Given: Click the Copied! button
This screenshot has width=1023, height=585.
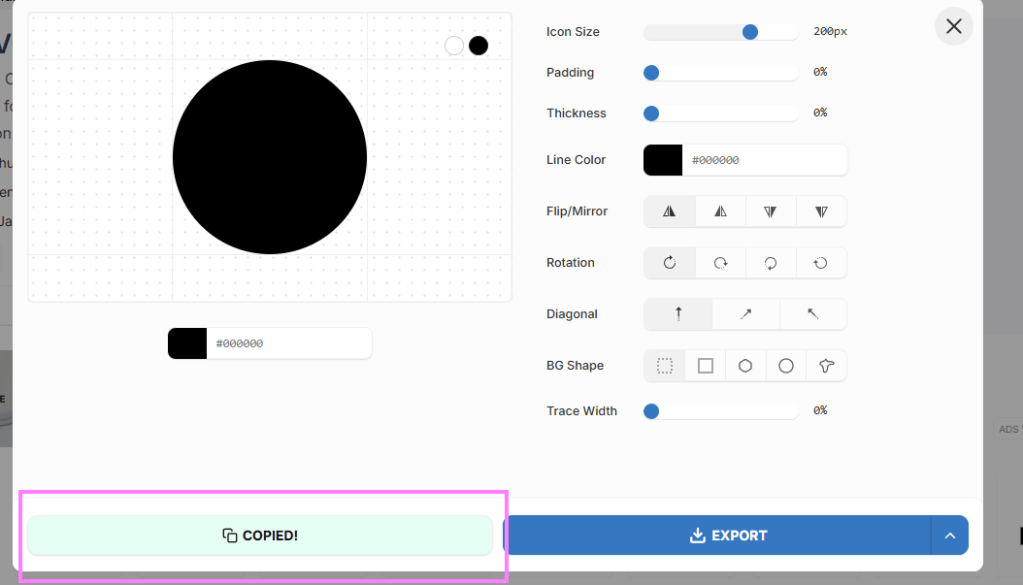Looking at the screenshot, I should point(260,535).
